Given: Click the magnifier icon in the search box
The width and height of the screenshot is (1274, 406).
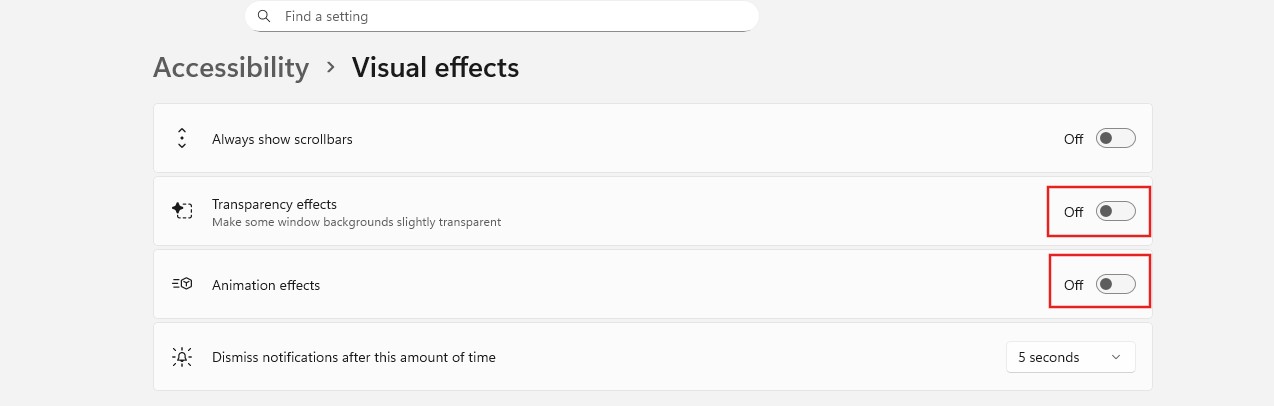Looking at the screenshot, I should click(x=264, y=17).
